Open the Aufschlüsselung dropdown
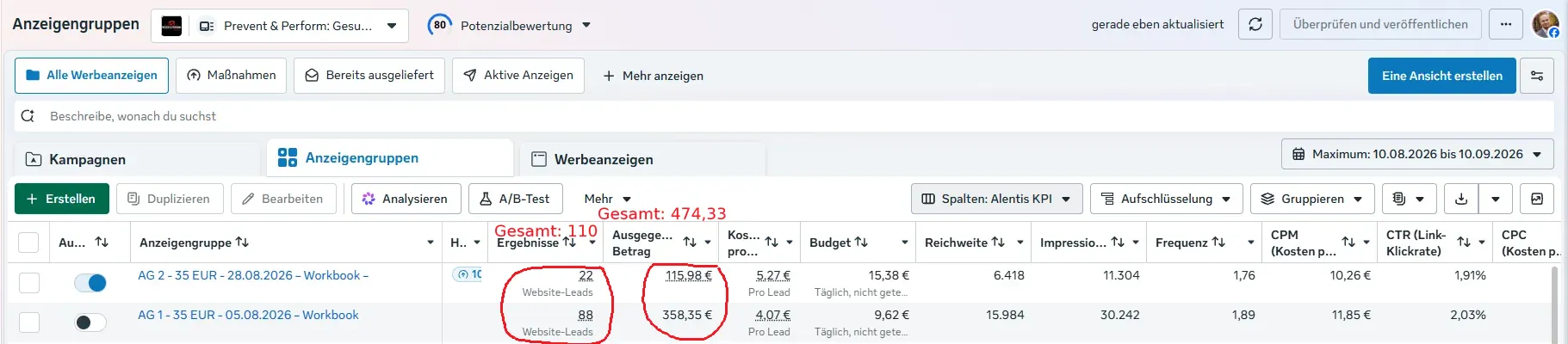 point(1167,199)
